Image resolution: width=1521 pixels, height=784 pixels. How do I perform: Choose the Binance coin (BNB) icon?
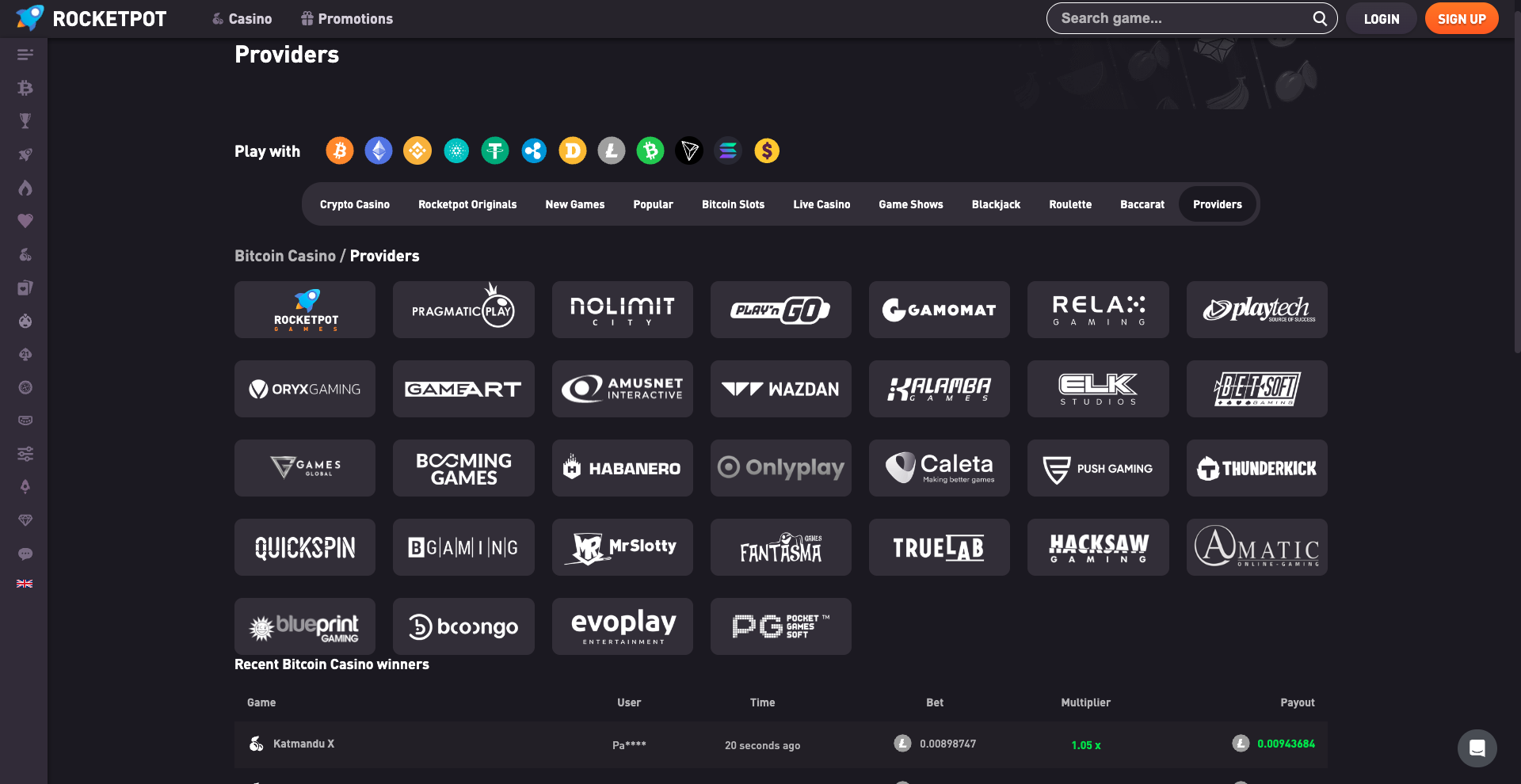[x=417, y=150]
